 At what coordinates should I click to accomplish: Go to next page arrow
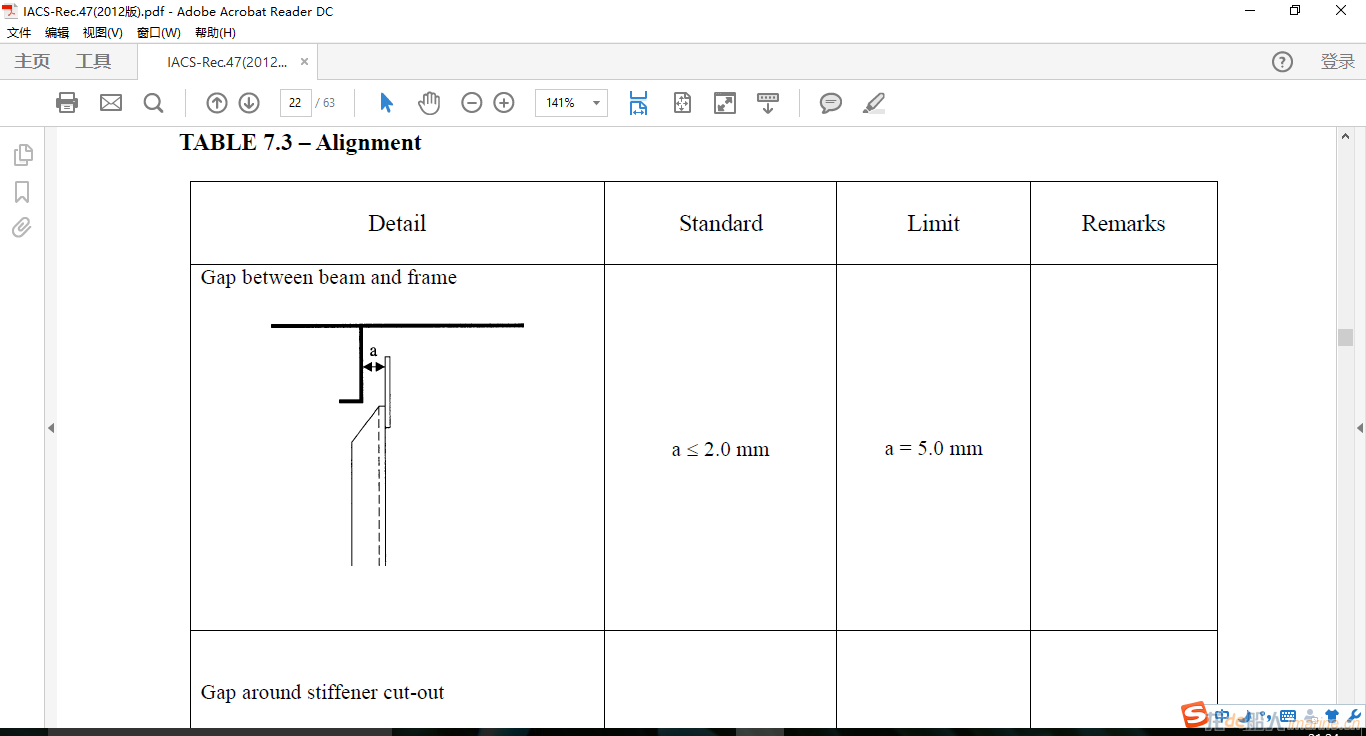click(249, 102)
